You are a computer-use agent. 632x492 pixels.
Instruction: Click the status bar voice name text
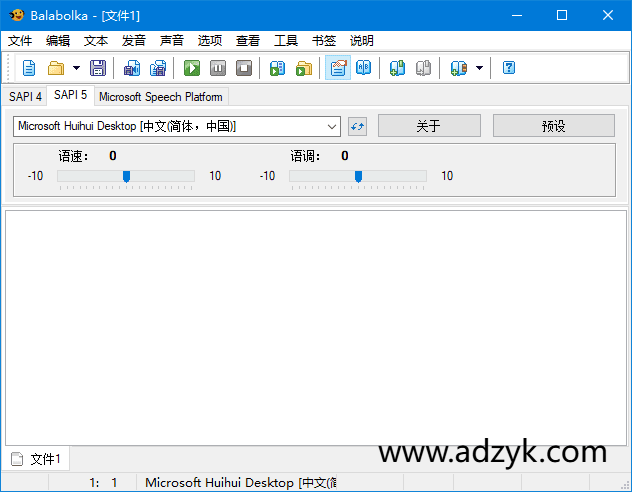click(x=241, y=482)
